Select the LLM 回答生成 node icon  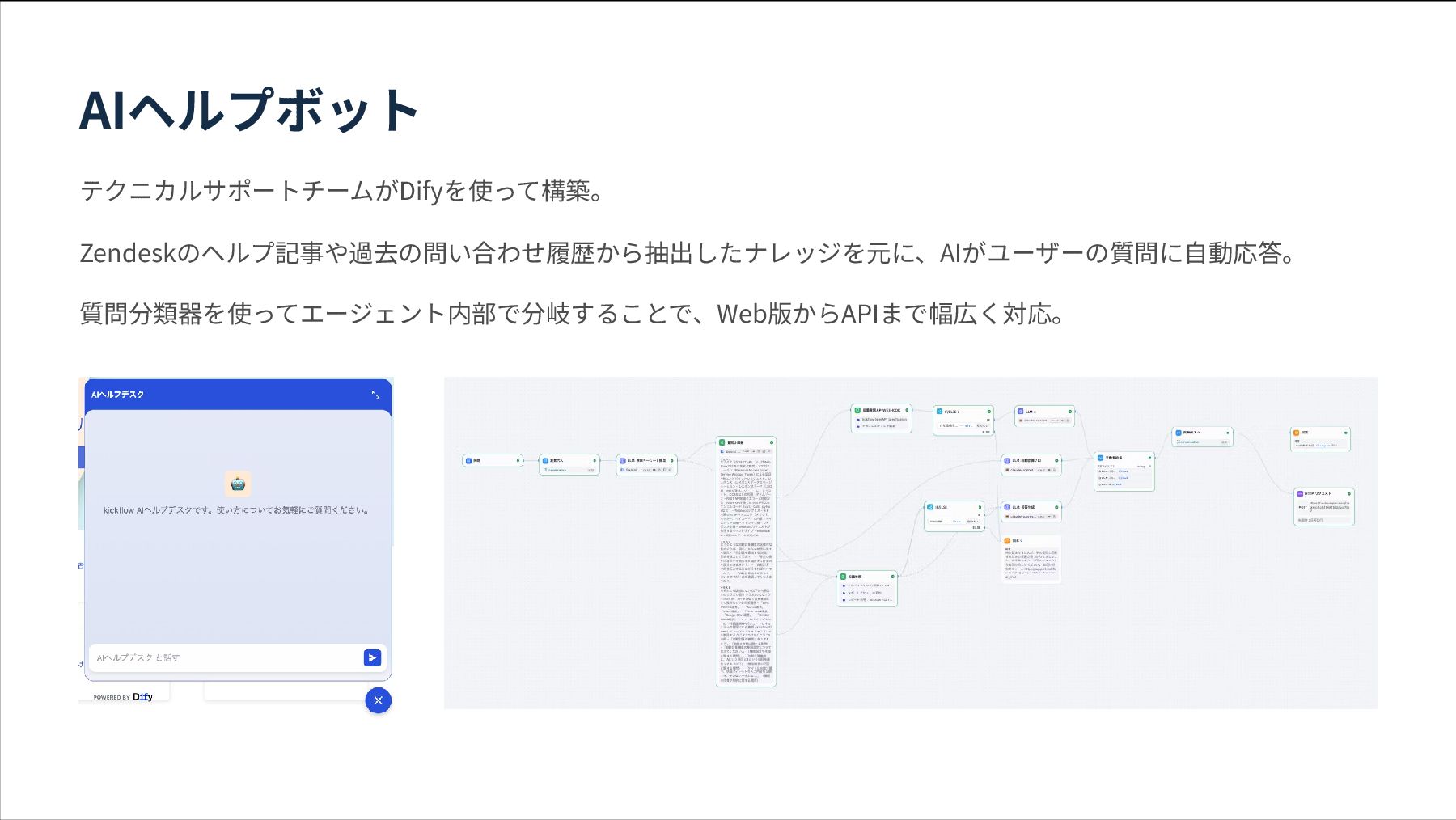[1007, 507]
